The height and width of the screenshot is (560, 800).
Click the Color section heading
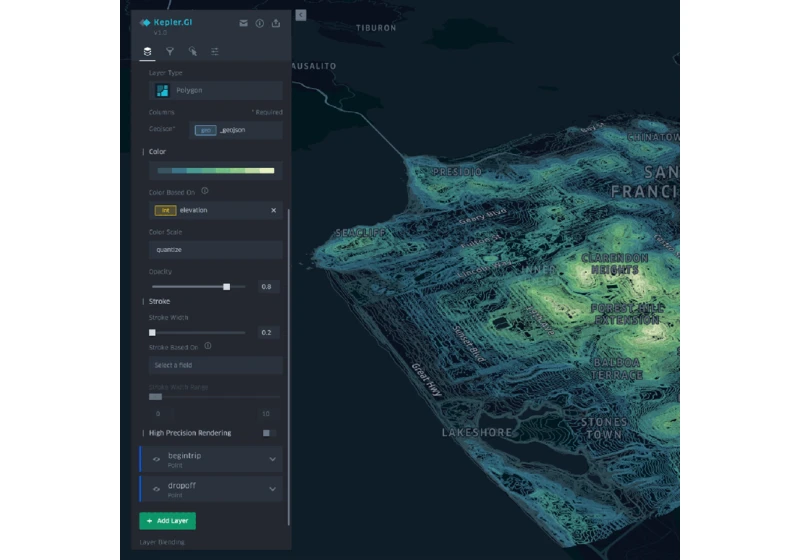coord(157,152)
